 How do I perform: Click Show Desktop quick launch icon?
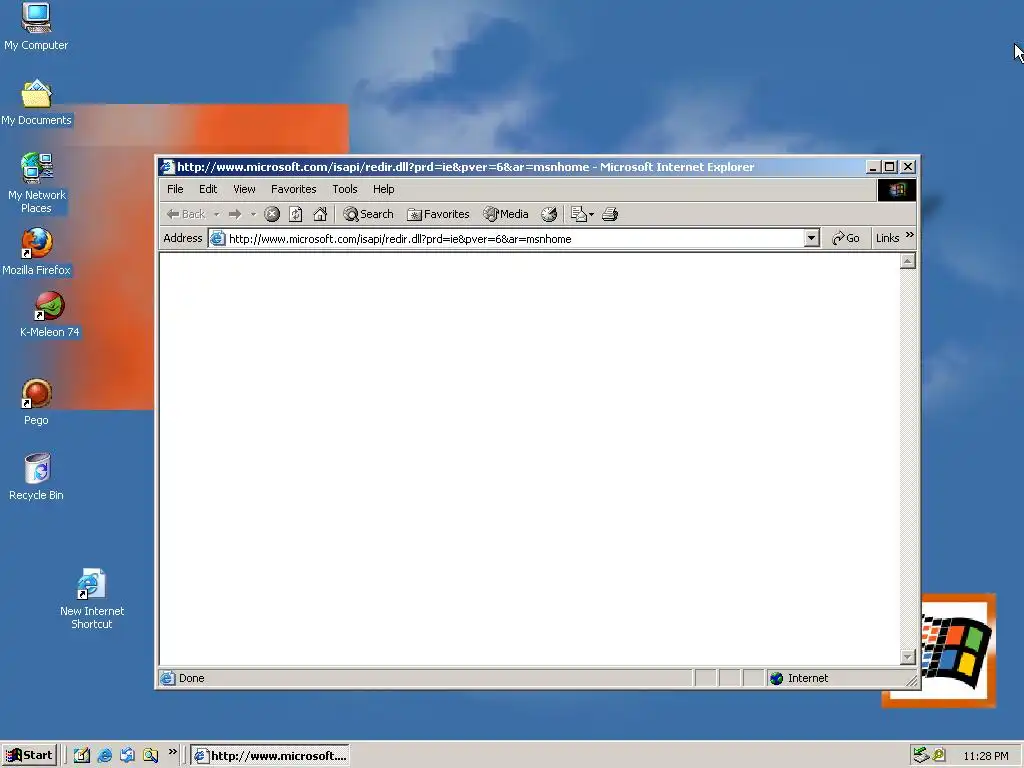coord(81,756)
